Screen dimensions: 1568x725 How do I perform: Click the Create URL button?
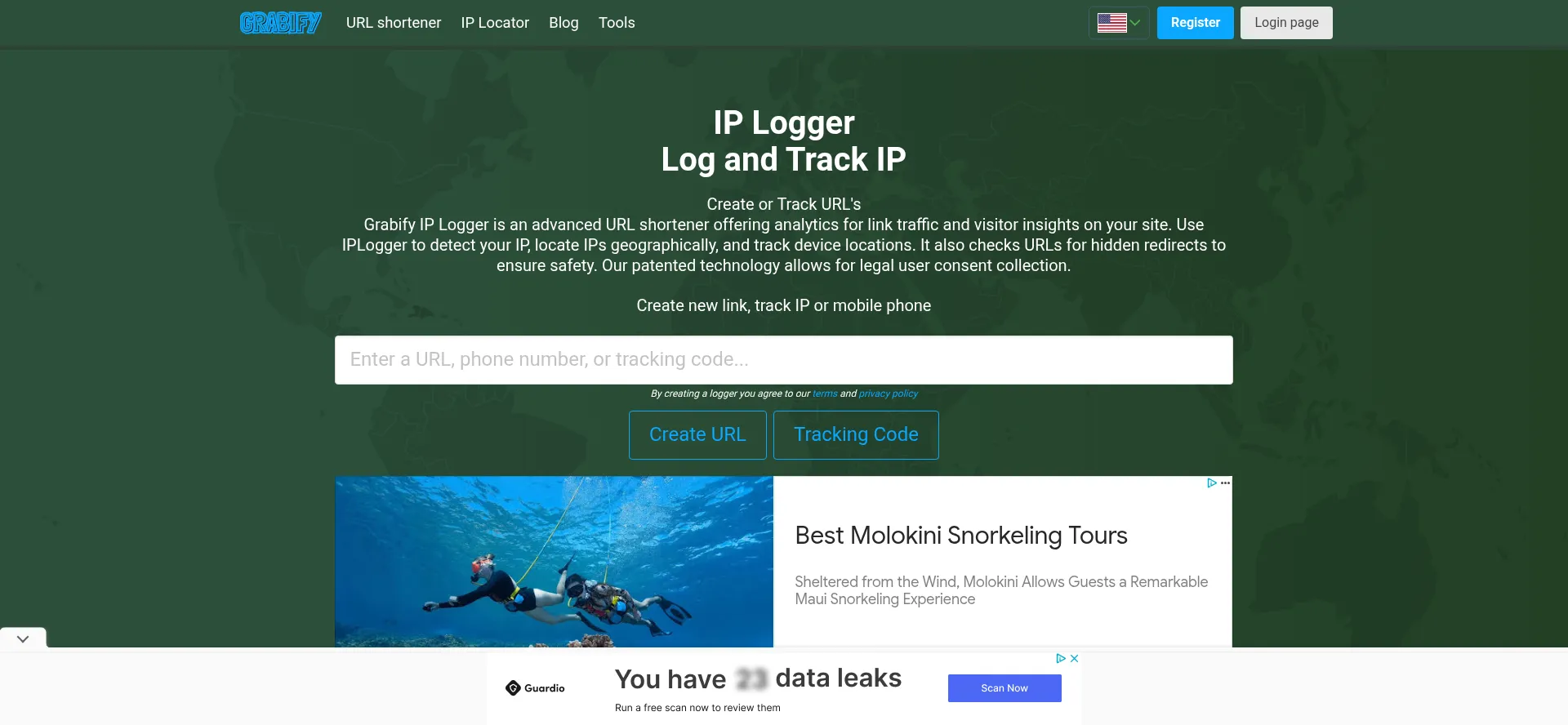[697, 435]
